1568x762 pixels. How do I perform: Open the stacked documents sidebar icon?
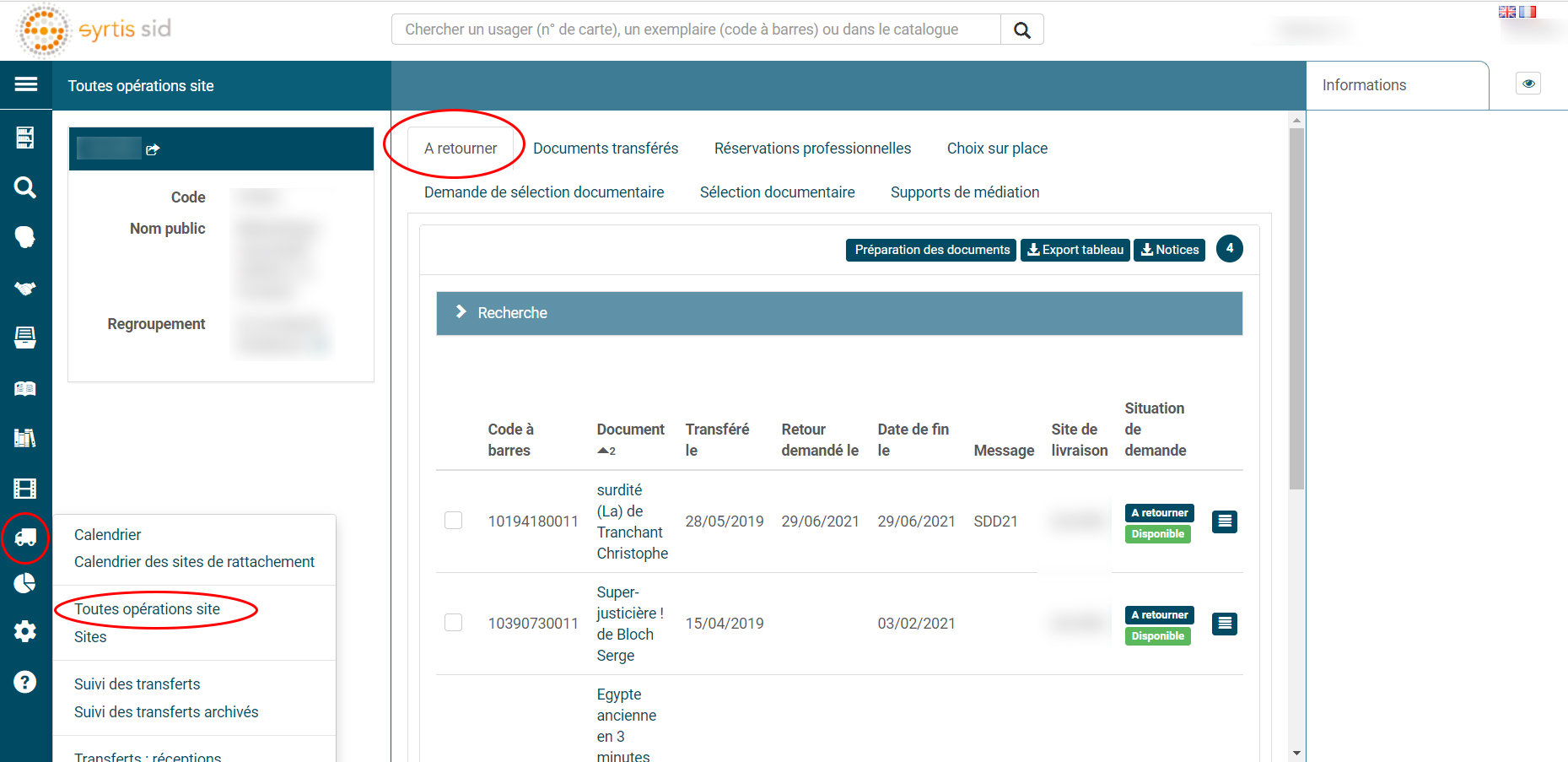(x=25, y=338)
